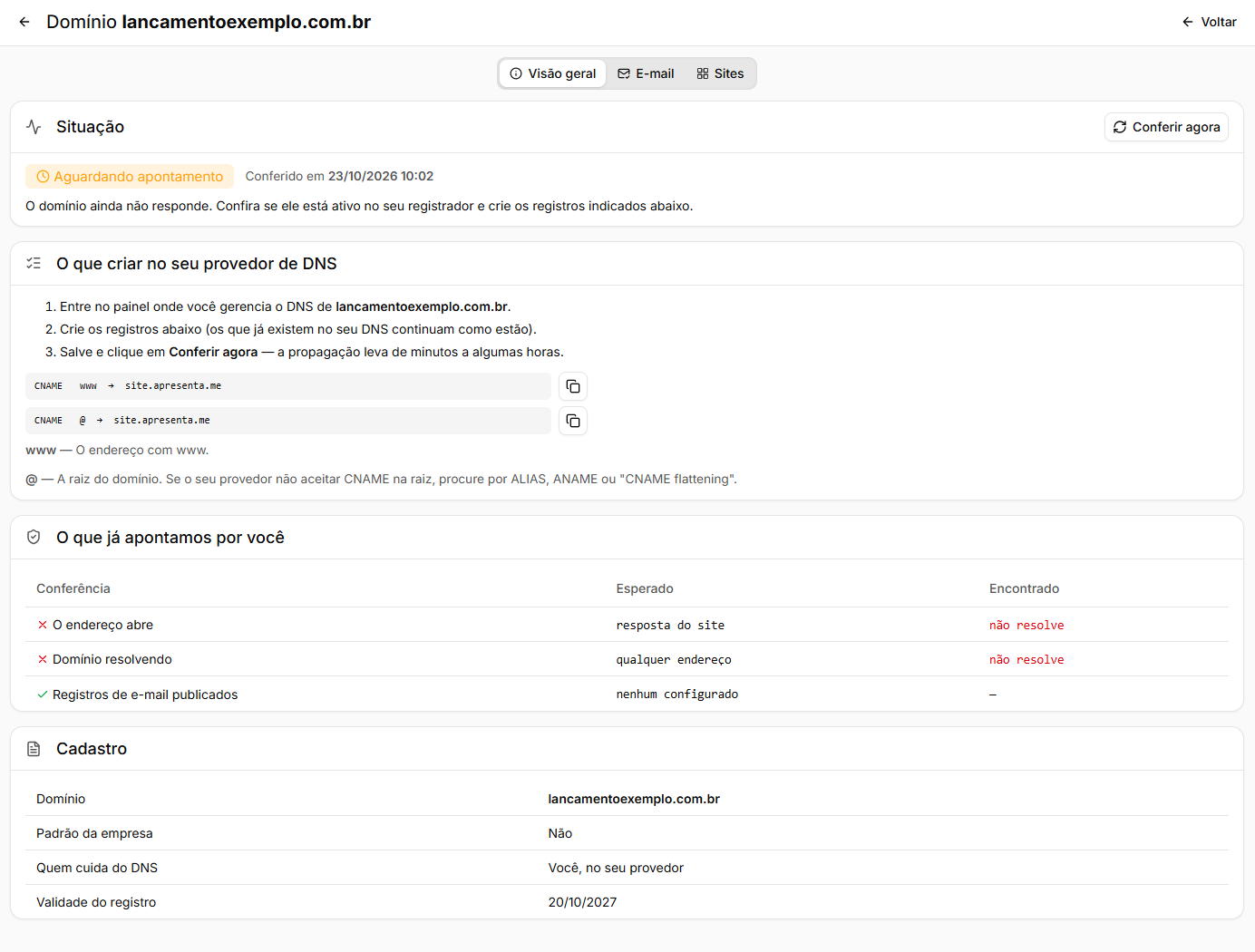The image size is (1255, 952).
Task: Copy the www CNAME record
Action: 573,386
